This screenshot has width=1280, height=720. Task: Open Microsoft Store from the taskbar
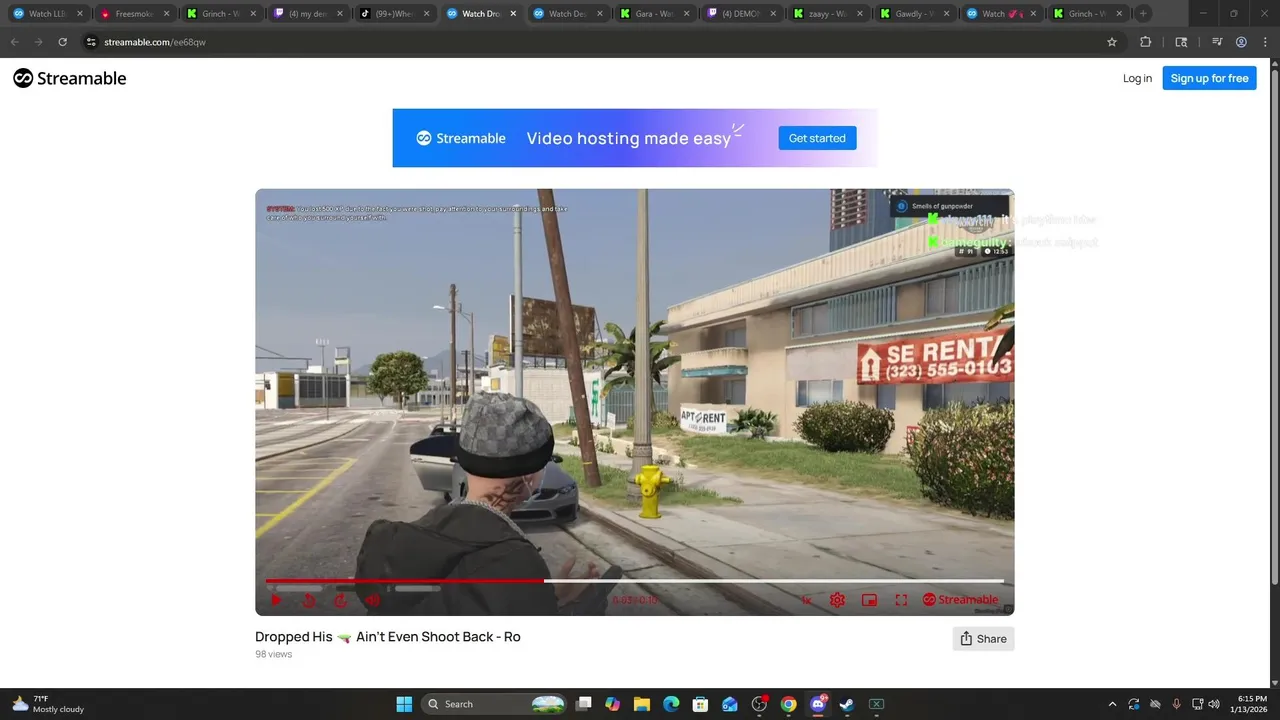[x=700, y=704]
